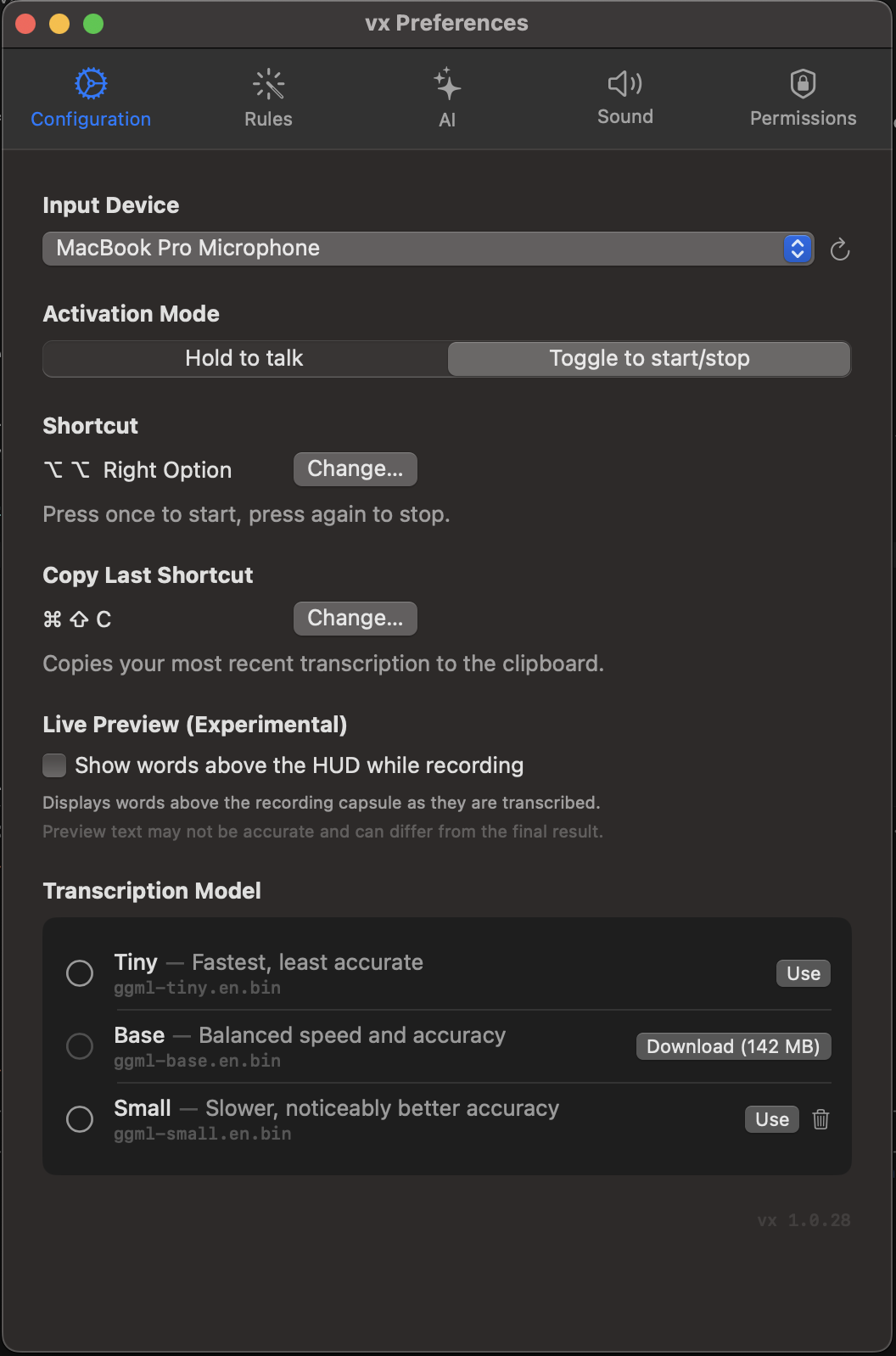Screen dimensions: 896x1356
Task: Select the Tiny transcription model radio button
Action: (x=80, y=973)
